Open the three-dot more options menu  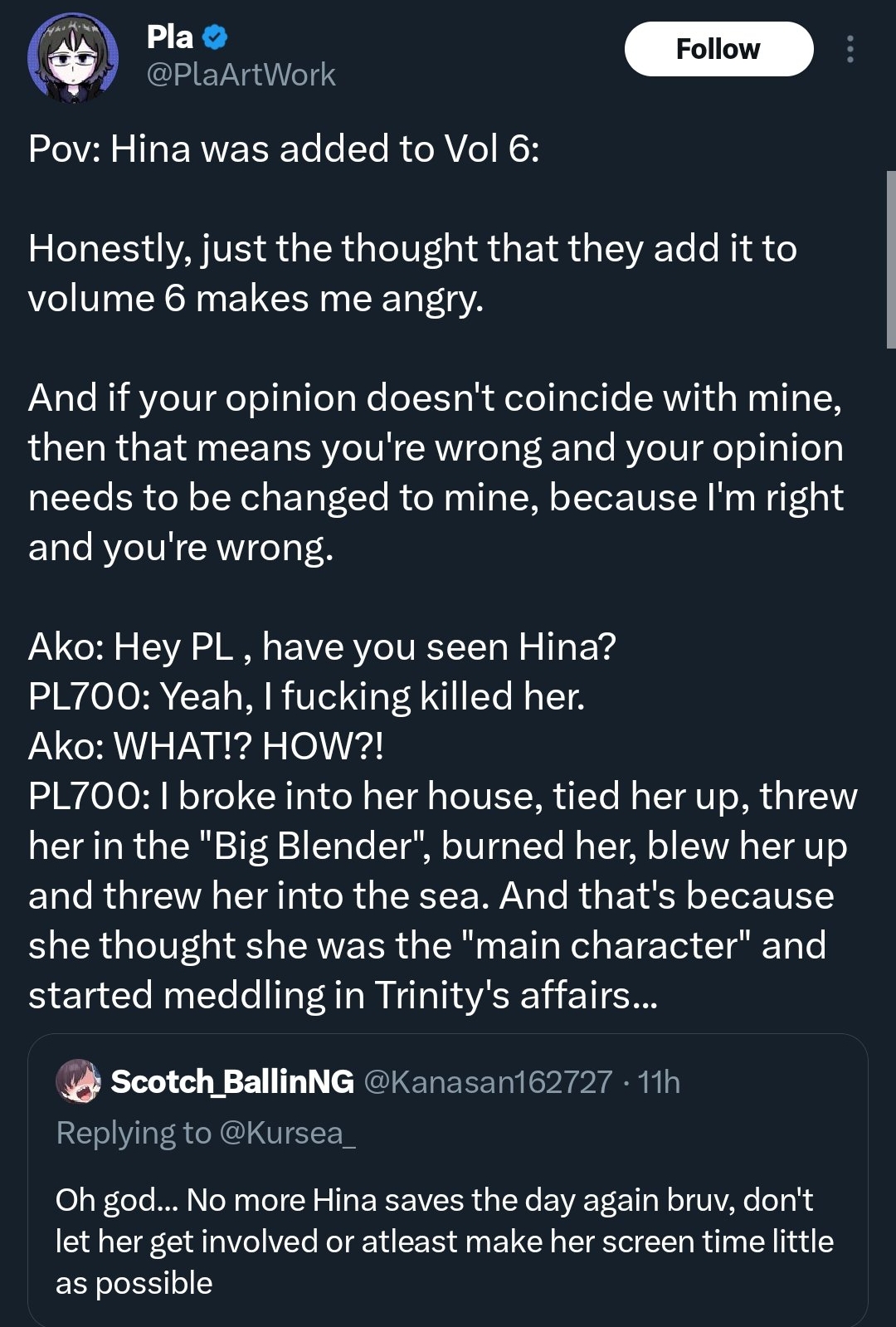click(x=850, y=49)
